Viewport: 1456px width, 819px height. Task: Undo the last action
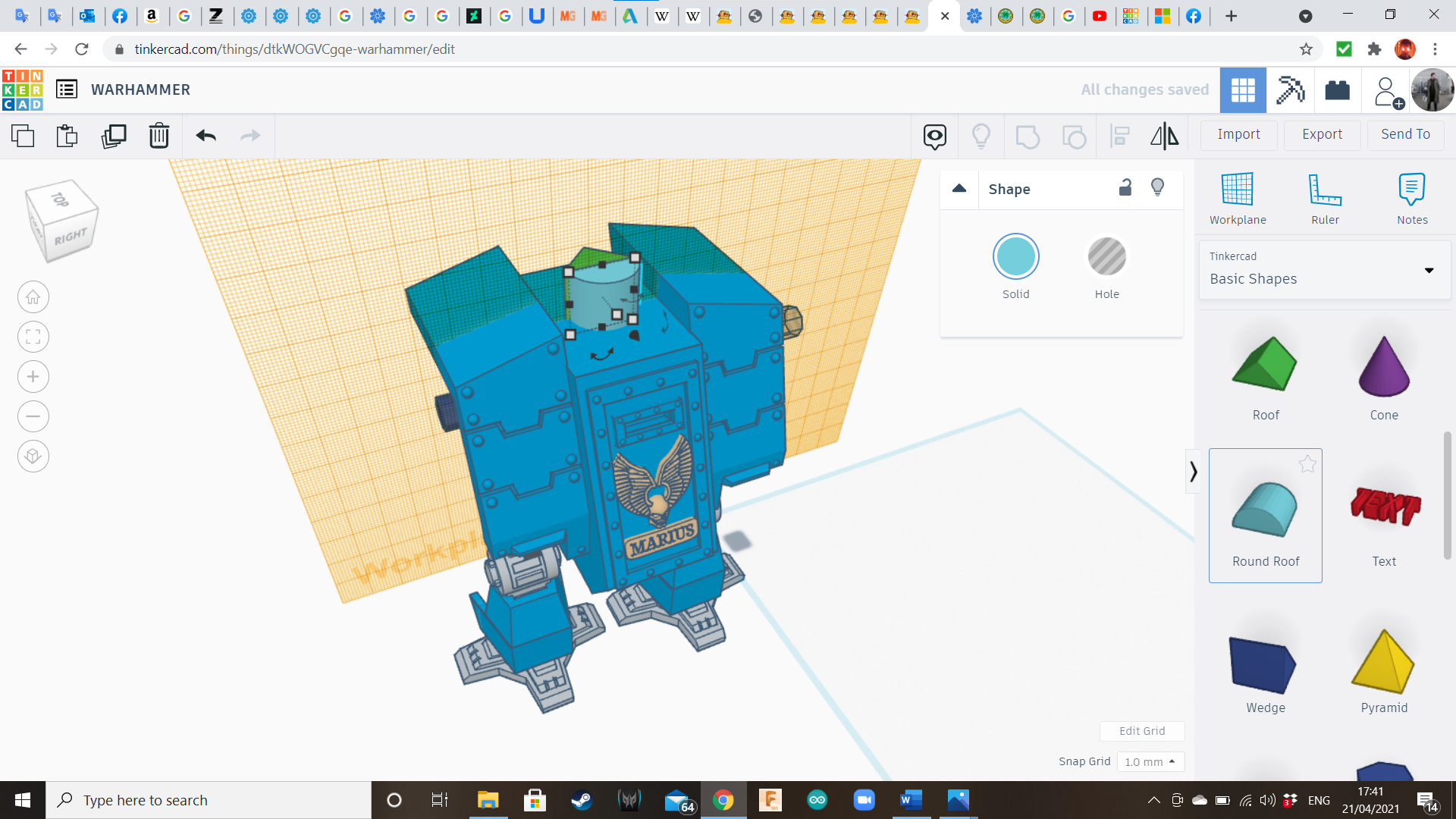(206, 136)
